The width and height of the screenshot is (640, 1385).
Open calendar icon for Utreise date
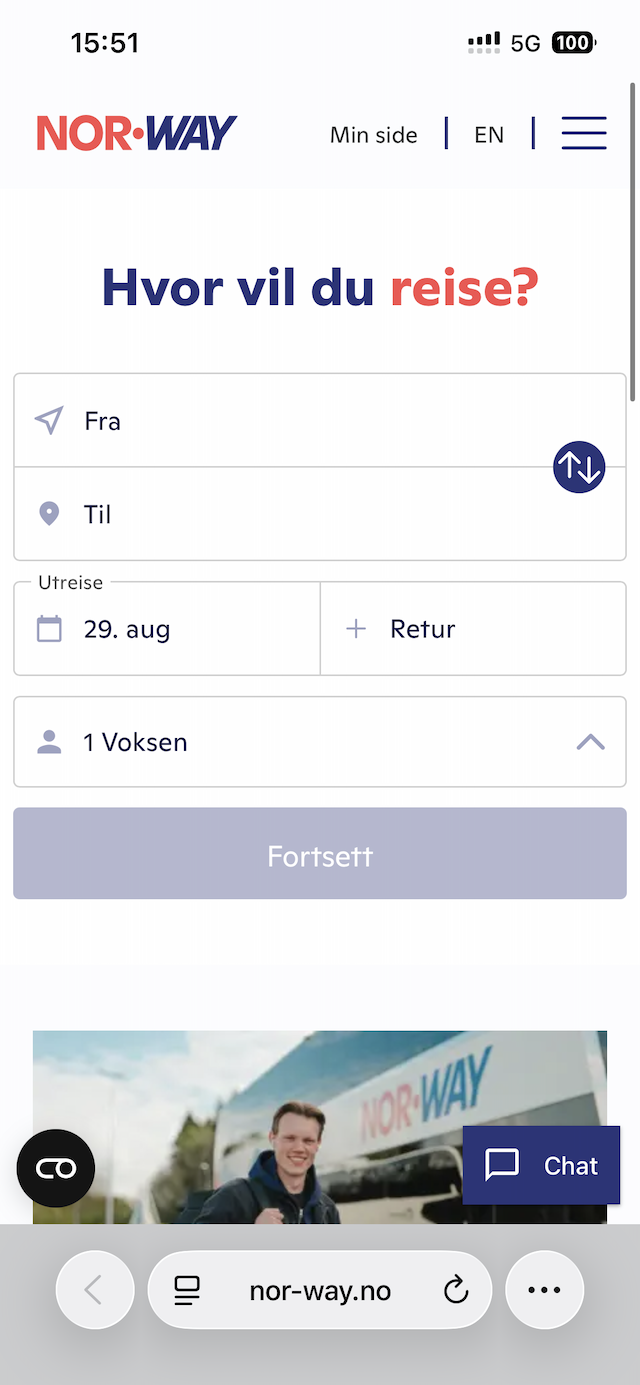(x=49, y=629)
